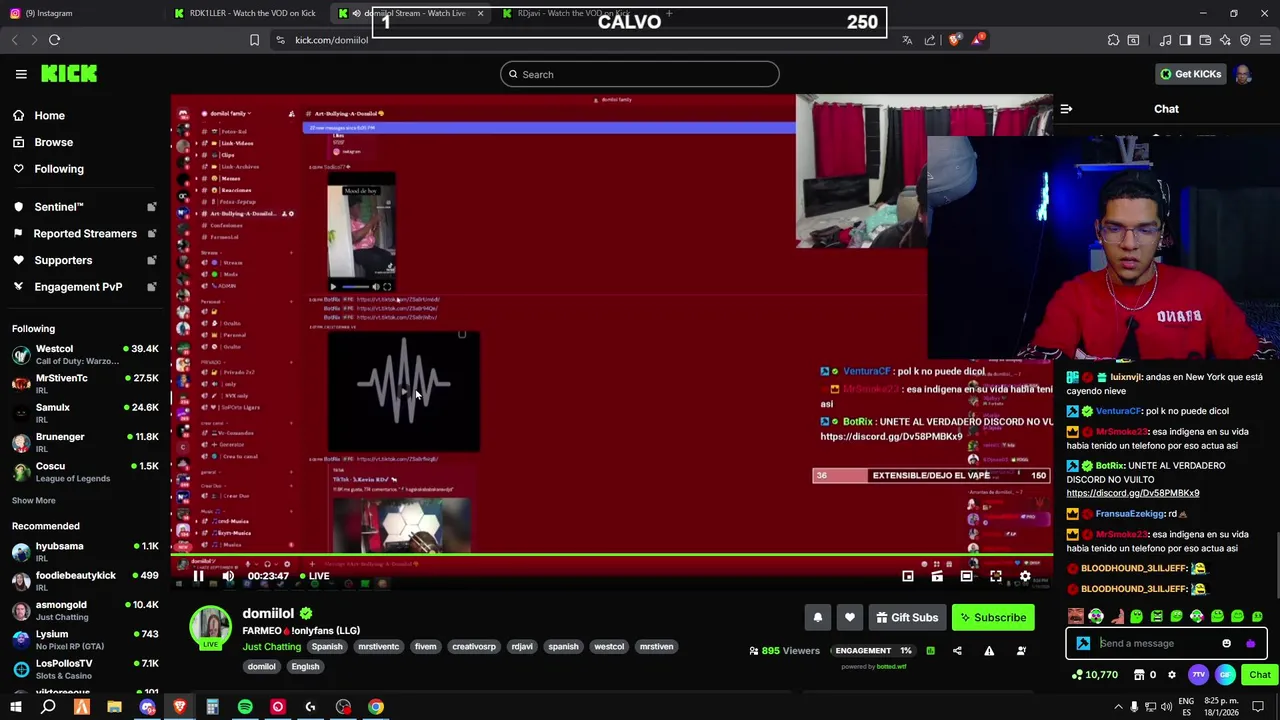Click purple gift icon in chat input
Image resolution: width=1280 pixels, height=720 pixels.
pyautogui.click(x=1250, y=644)
